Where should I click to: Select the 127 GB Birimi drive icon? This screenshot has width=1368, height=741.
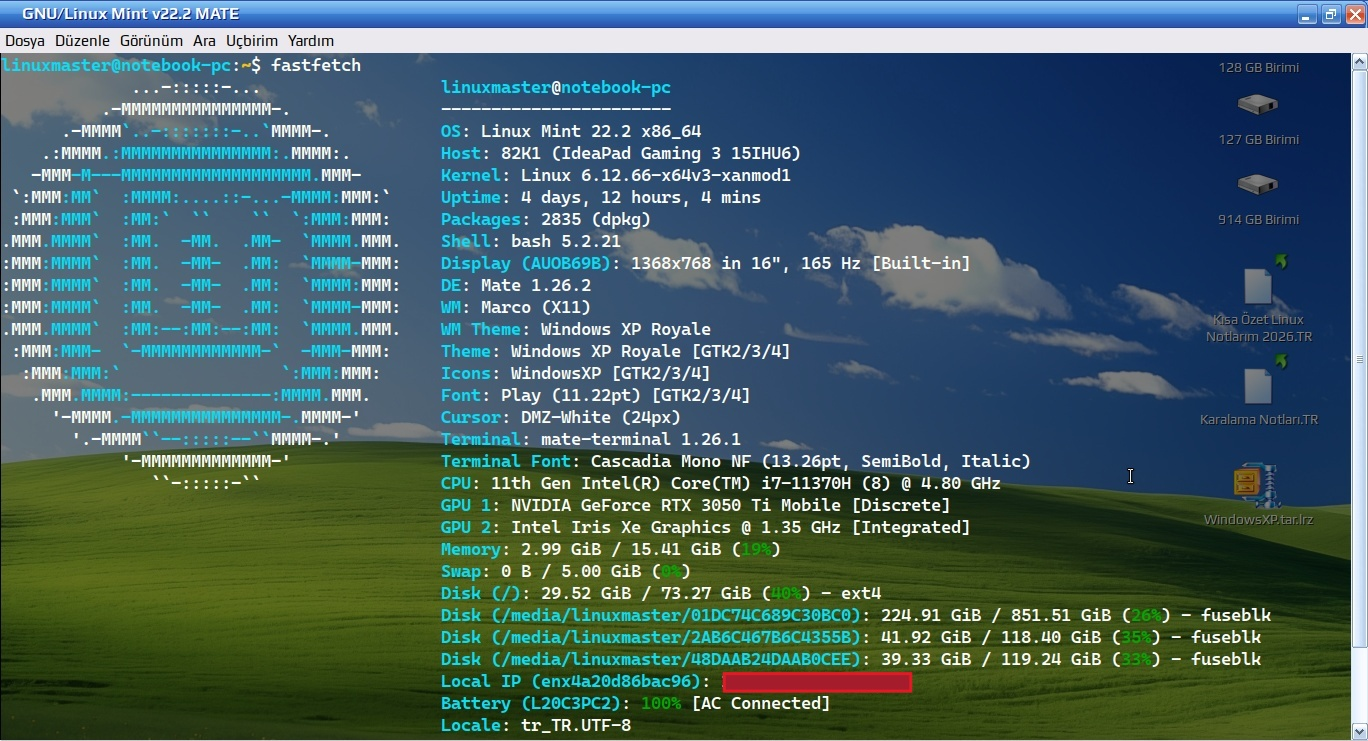coord(1257,104)
